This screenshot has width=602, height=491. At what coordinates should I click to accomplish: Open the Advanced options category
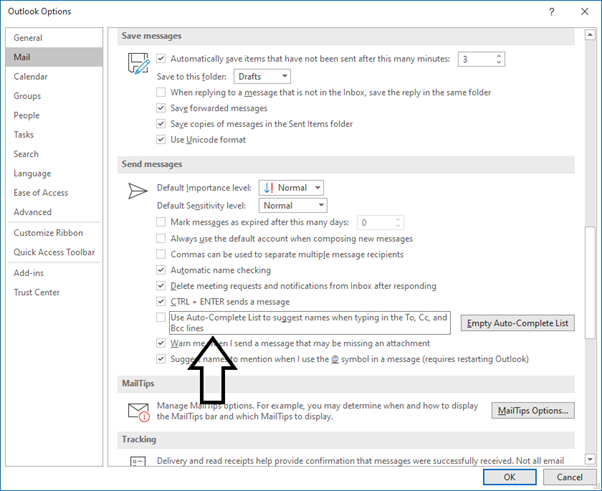tap(54, 212)
